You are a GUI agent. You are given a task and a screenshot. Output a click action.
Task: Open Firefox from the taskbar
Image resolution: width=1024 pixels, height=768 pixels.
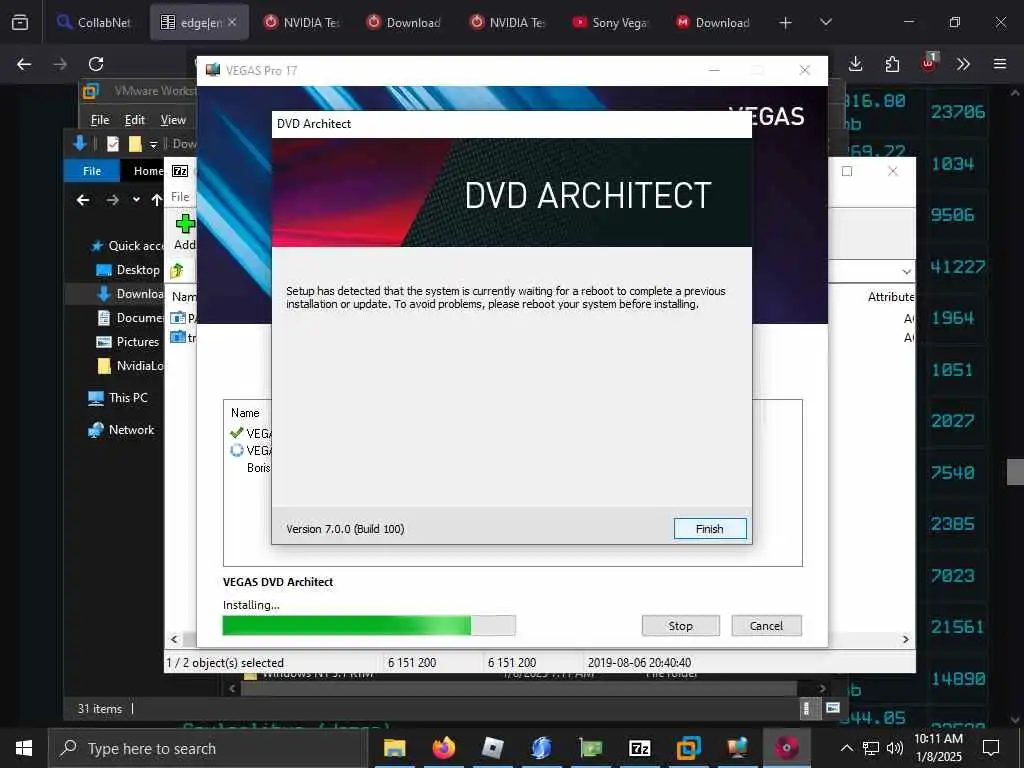coord(443,748)
